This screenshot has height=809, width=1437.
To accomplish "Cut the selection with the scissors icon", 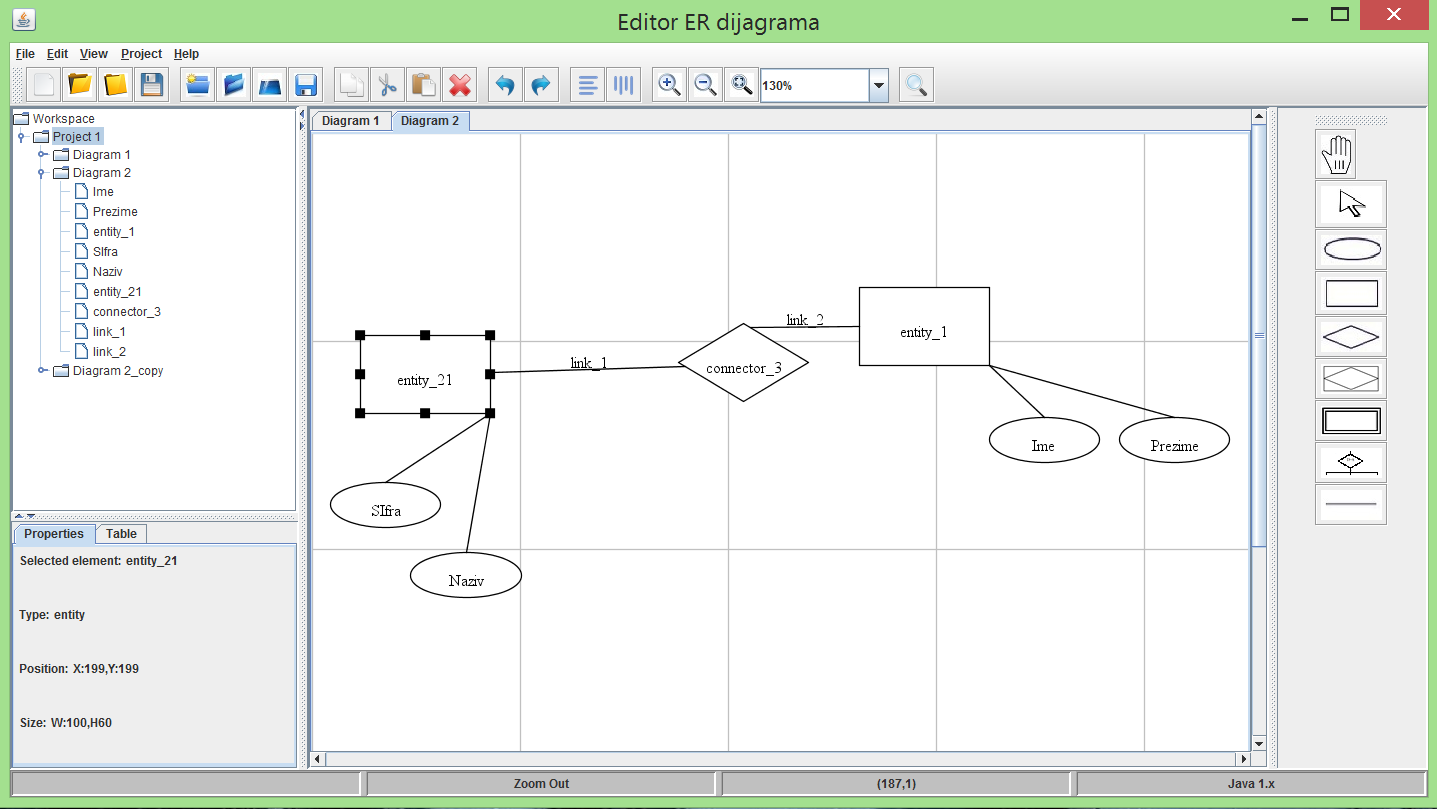I will tap(386, 85).
